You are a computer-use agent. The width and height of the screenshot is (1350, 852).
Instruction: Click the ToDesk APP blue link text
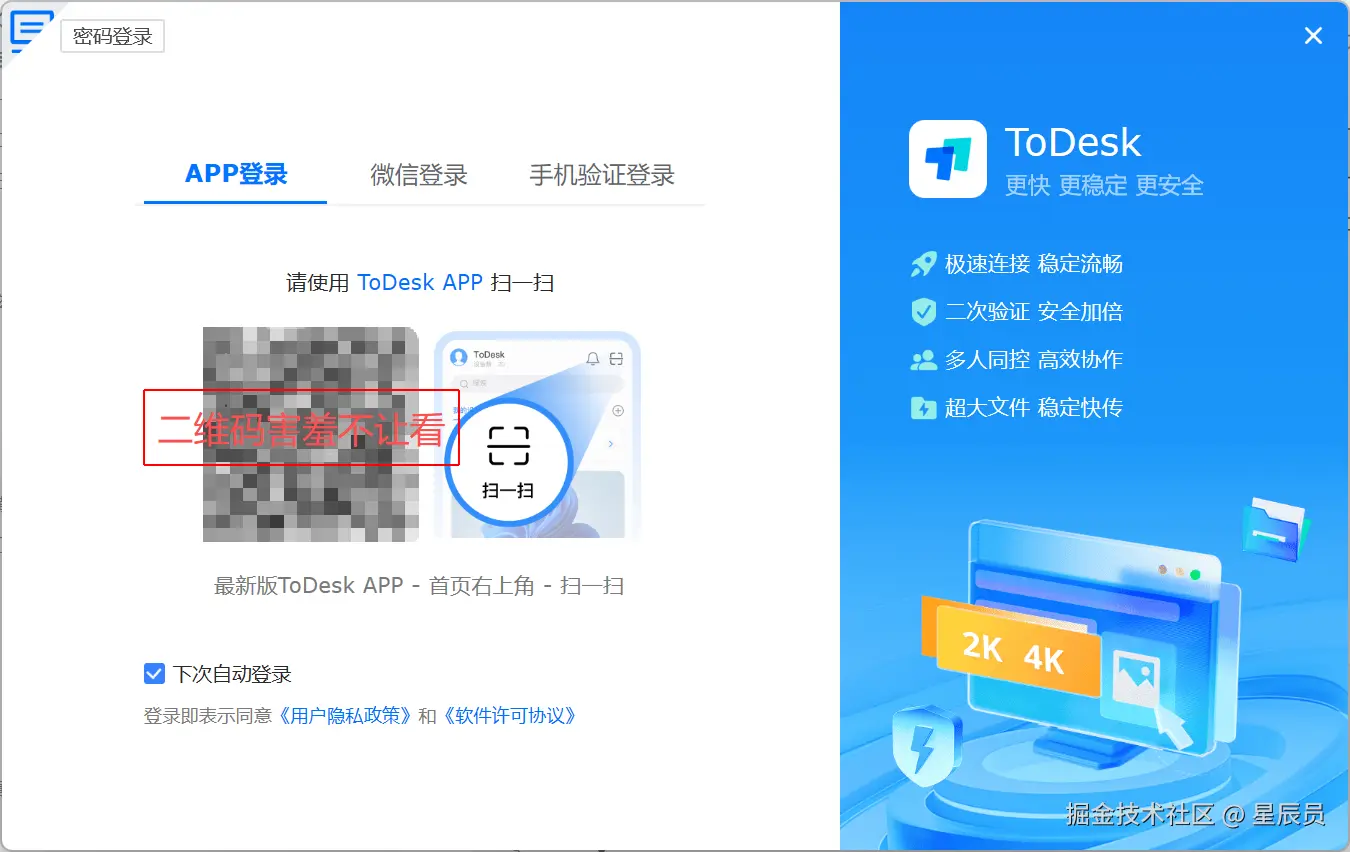[x=420, y=283]
